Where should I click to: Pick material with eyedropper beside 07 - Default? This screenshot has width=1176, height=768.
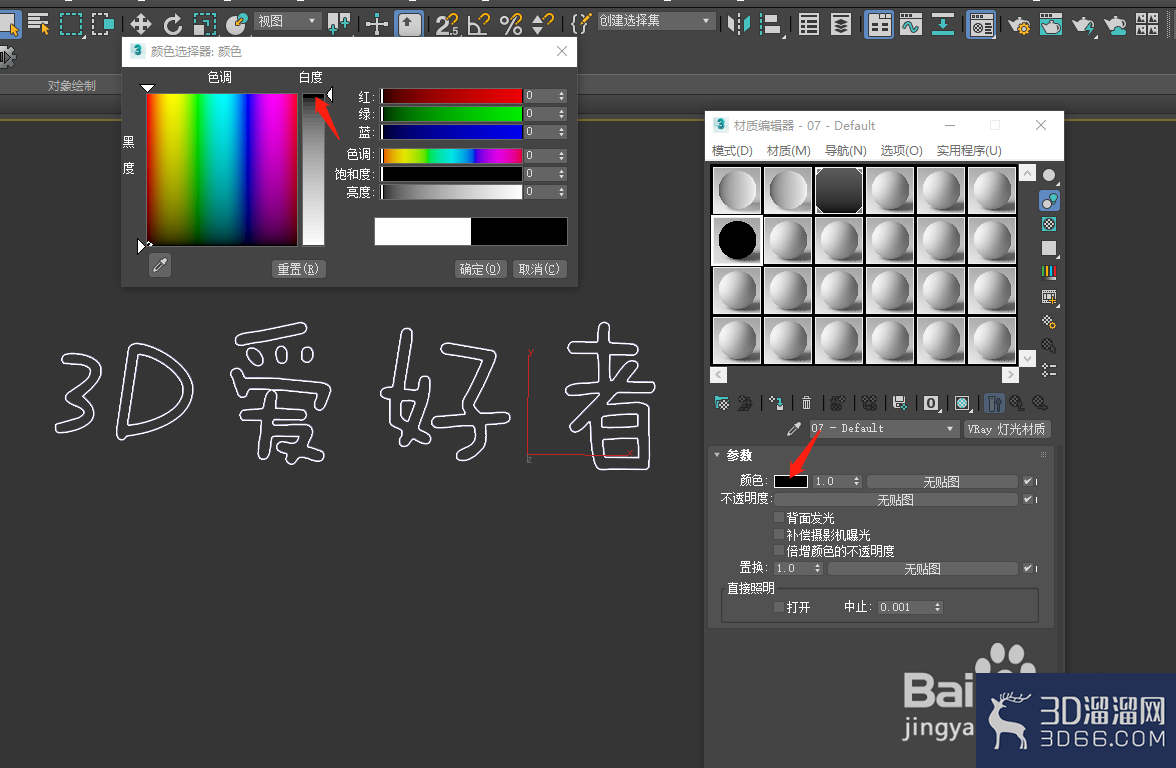[794, 429]
